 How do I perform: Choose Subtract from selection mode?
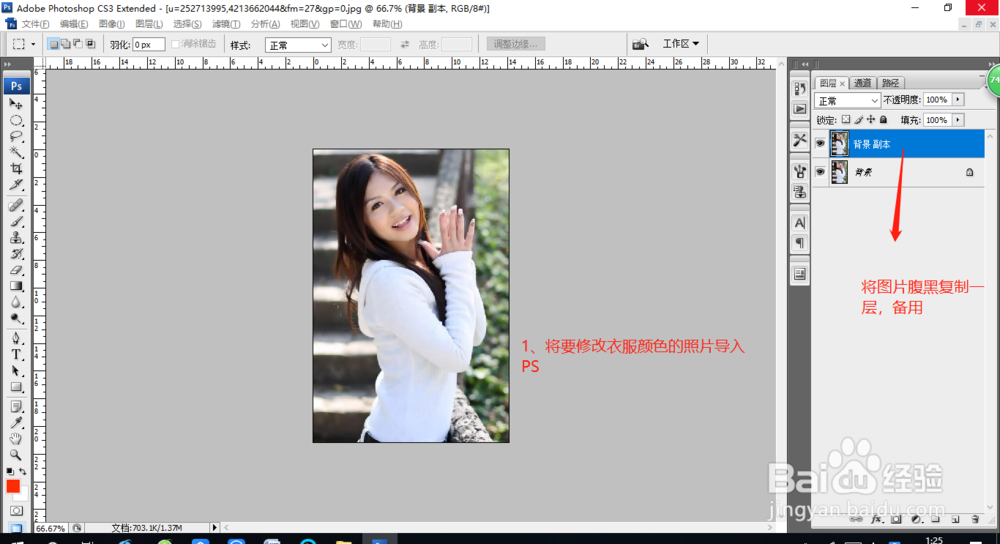(78, 44)
